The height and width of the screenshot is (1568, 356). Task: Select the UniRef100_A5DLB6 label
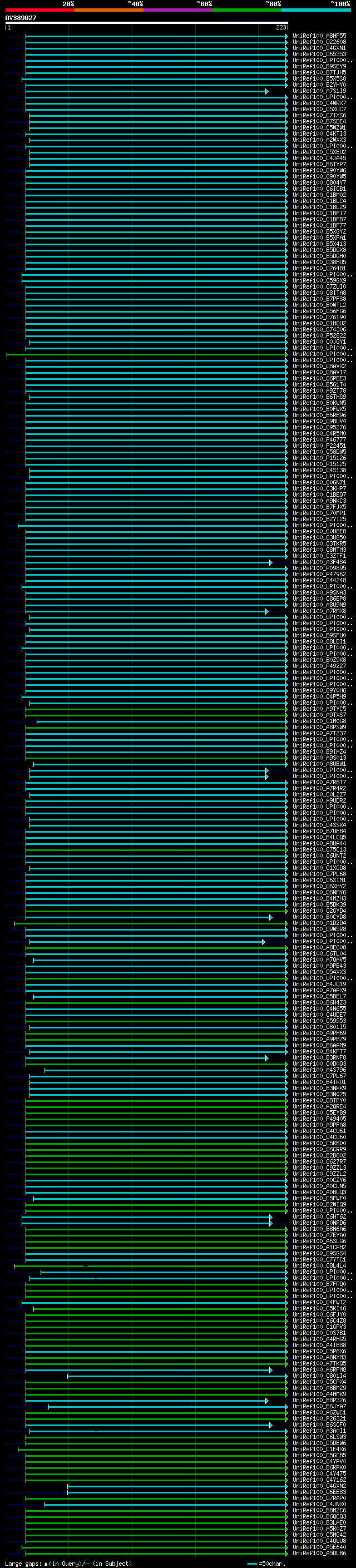[x=319, y=1554]
